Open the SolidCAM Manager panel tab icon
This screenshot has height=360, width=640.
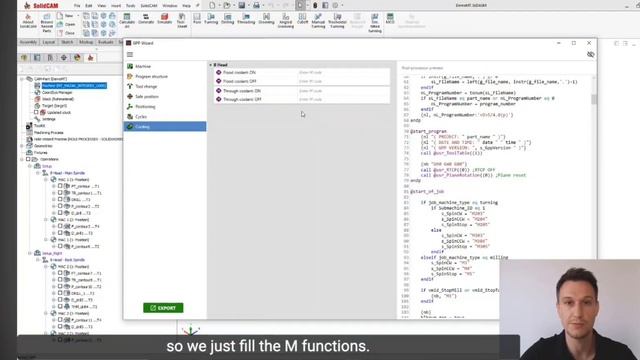(x=90, y=58)
